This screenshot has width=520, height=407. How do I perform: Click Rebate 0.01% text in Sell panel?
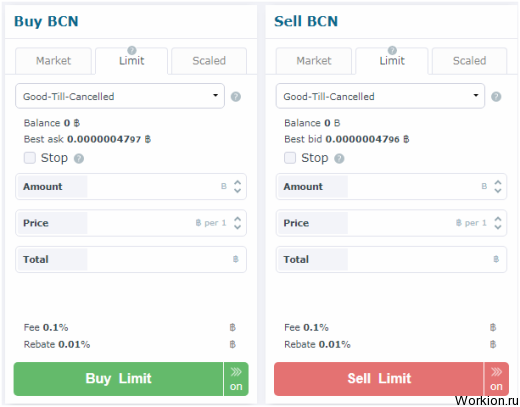317,344
